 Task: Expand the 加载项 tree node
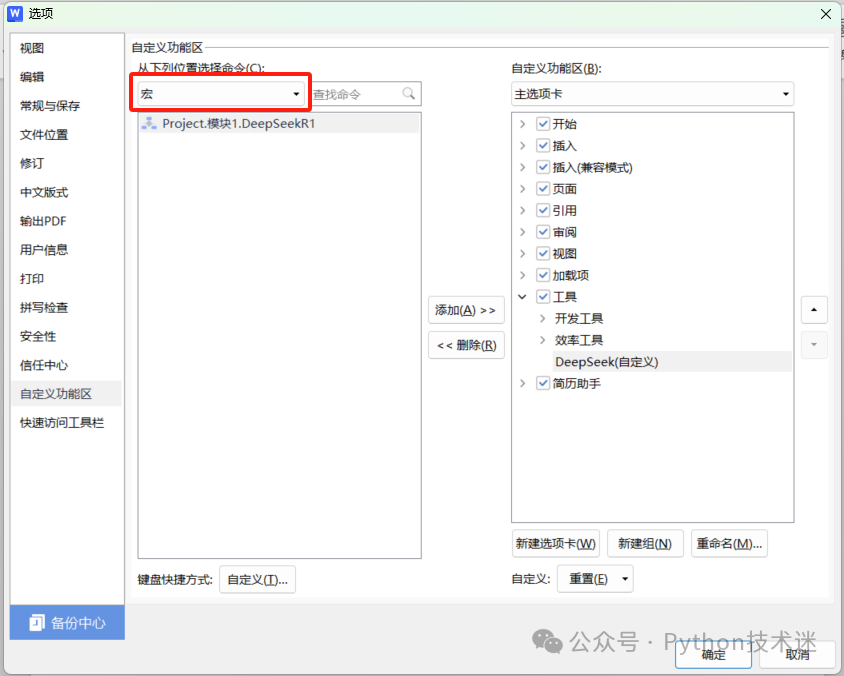[522, 275]
